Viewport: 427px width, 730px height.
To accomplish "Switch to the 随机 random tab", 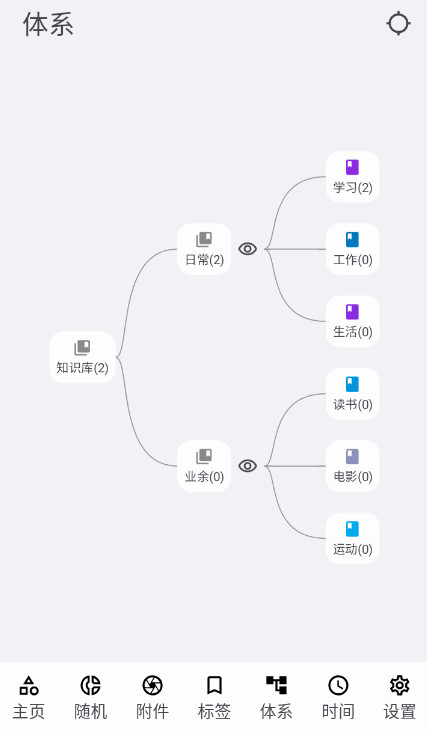I will (x=91, y=697).
